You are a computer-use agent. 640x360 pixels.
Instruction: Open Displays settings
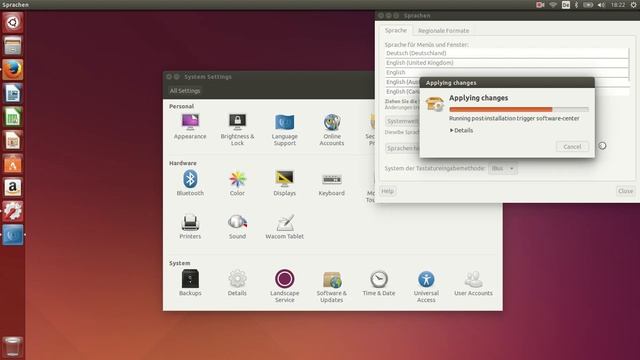tap(284, 183)
